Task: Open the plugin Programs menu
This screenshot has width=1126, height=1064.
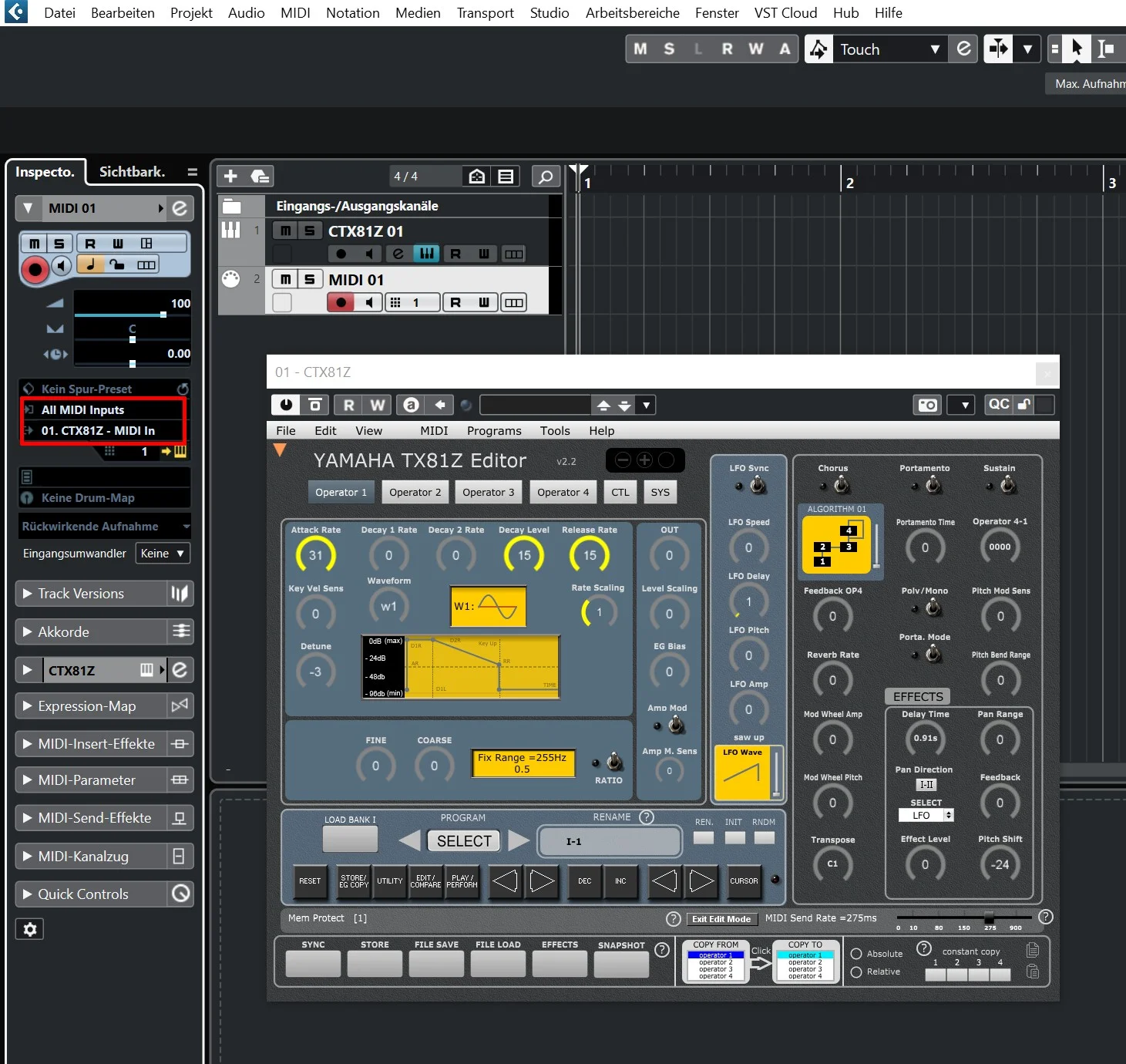Action: tap(494, 431)
